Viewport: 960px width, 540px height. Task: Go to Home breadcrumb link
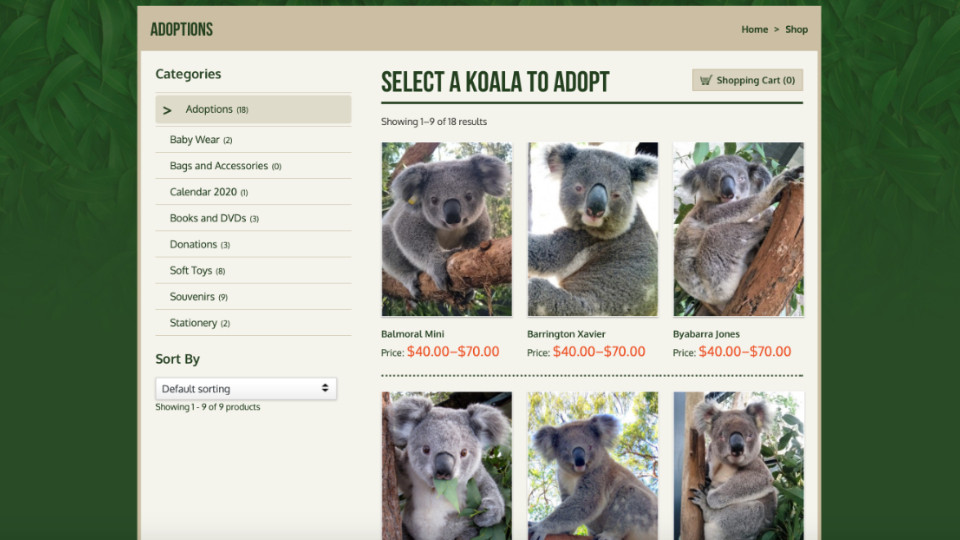[754, 29]
